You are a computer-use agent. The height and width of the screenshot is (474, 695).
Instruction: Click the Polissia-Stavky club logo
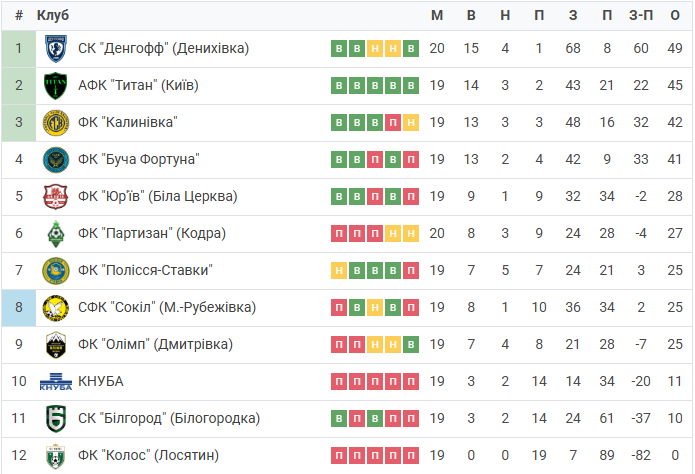coord(56,270)
